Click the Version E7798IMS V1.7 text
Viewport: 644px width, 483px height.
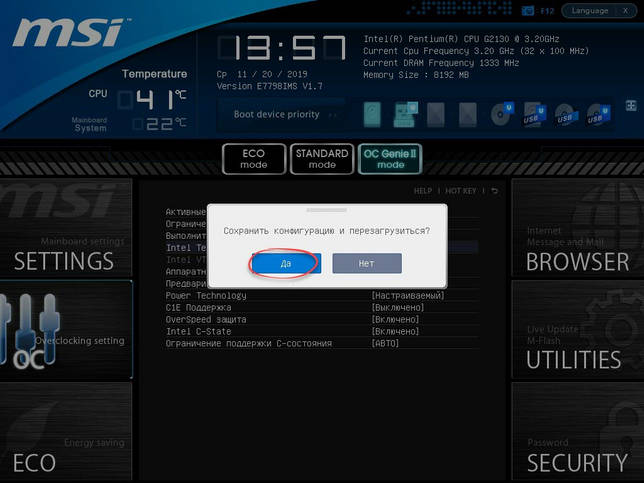tap(269, 86)
